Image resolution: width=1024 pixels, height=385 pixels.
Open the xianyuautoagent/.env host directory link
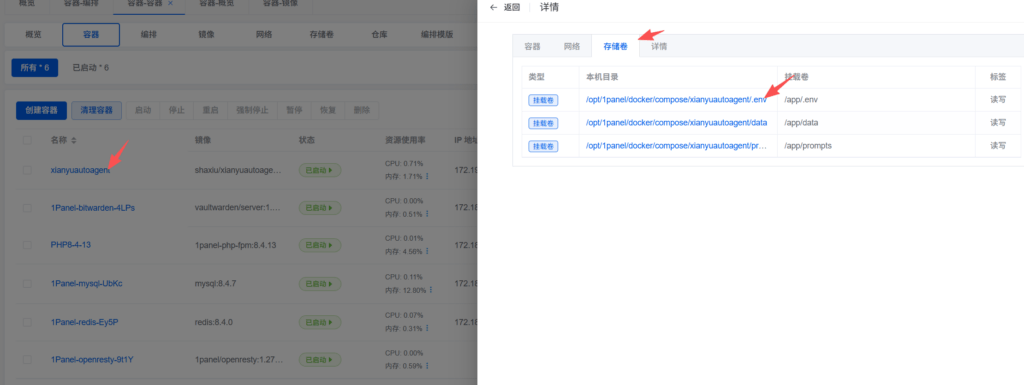(677, 100)
